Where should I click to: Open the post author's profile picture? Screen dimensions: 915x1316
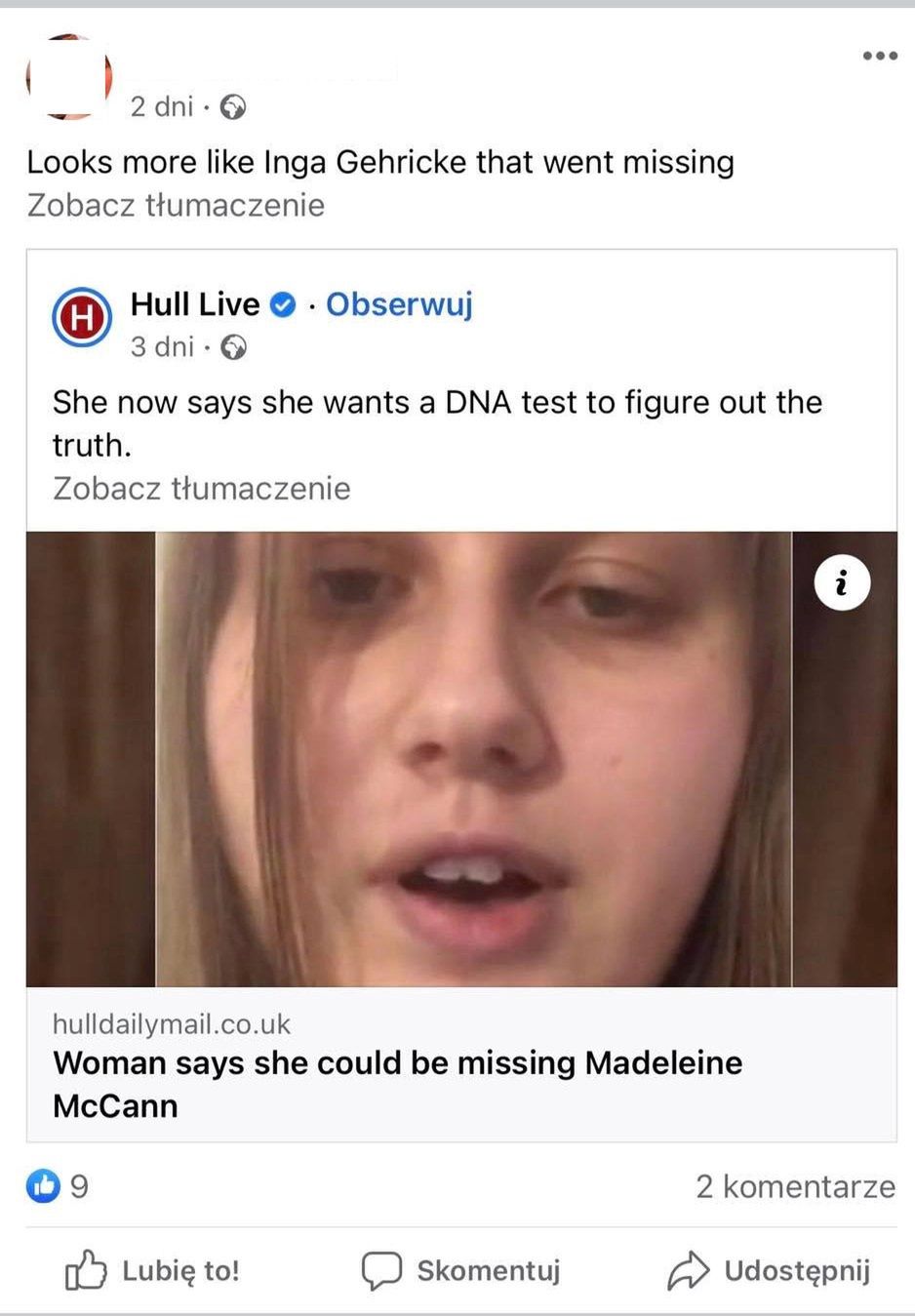tap(68, 78)
